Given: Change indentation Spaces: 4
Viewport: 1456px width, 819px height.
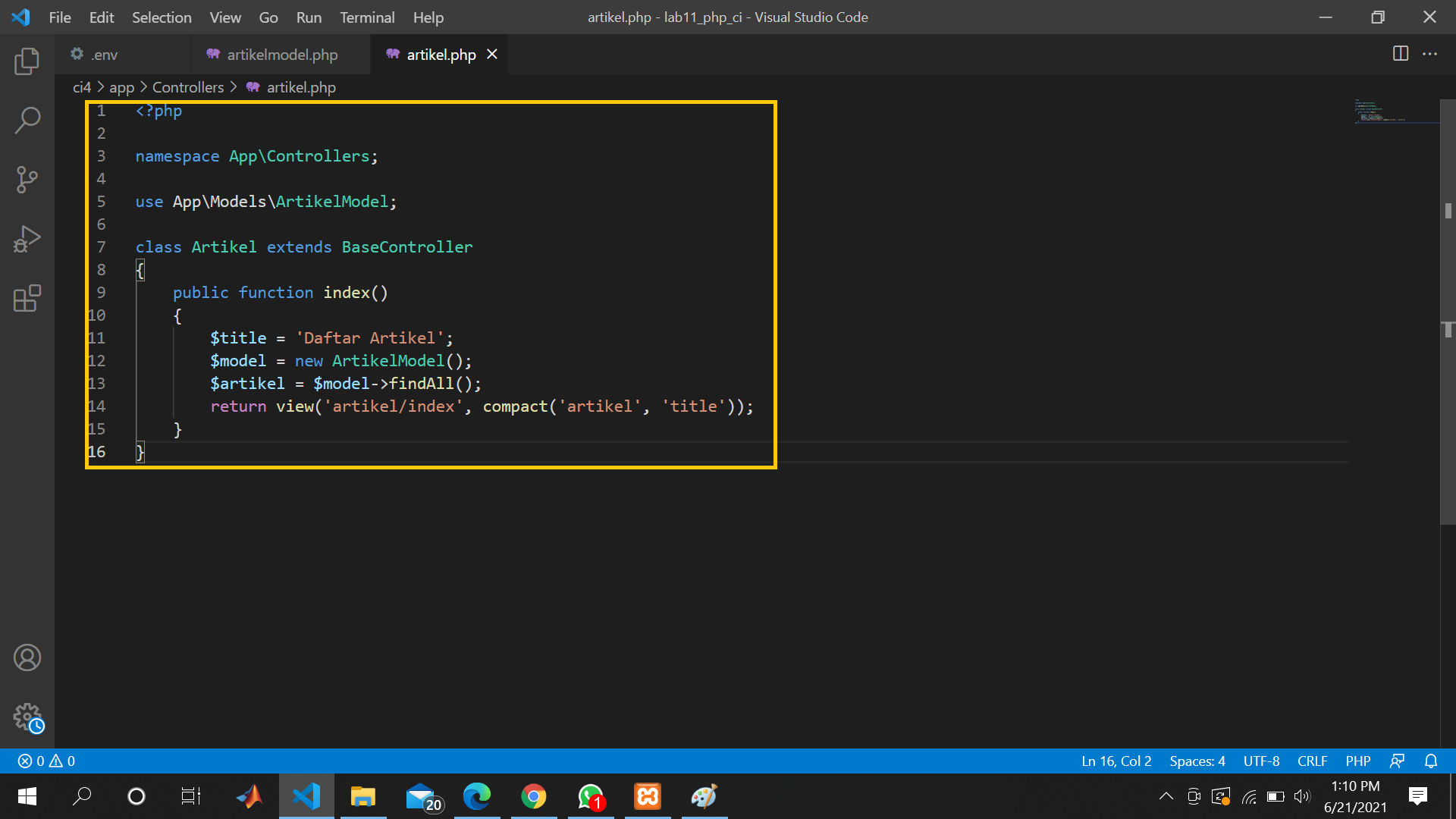Looking at the screenshot, I should pyautogui.click(x=1197, y=761).
